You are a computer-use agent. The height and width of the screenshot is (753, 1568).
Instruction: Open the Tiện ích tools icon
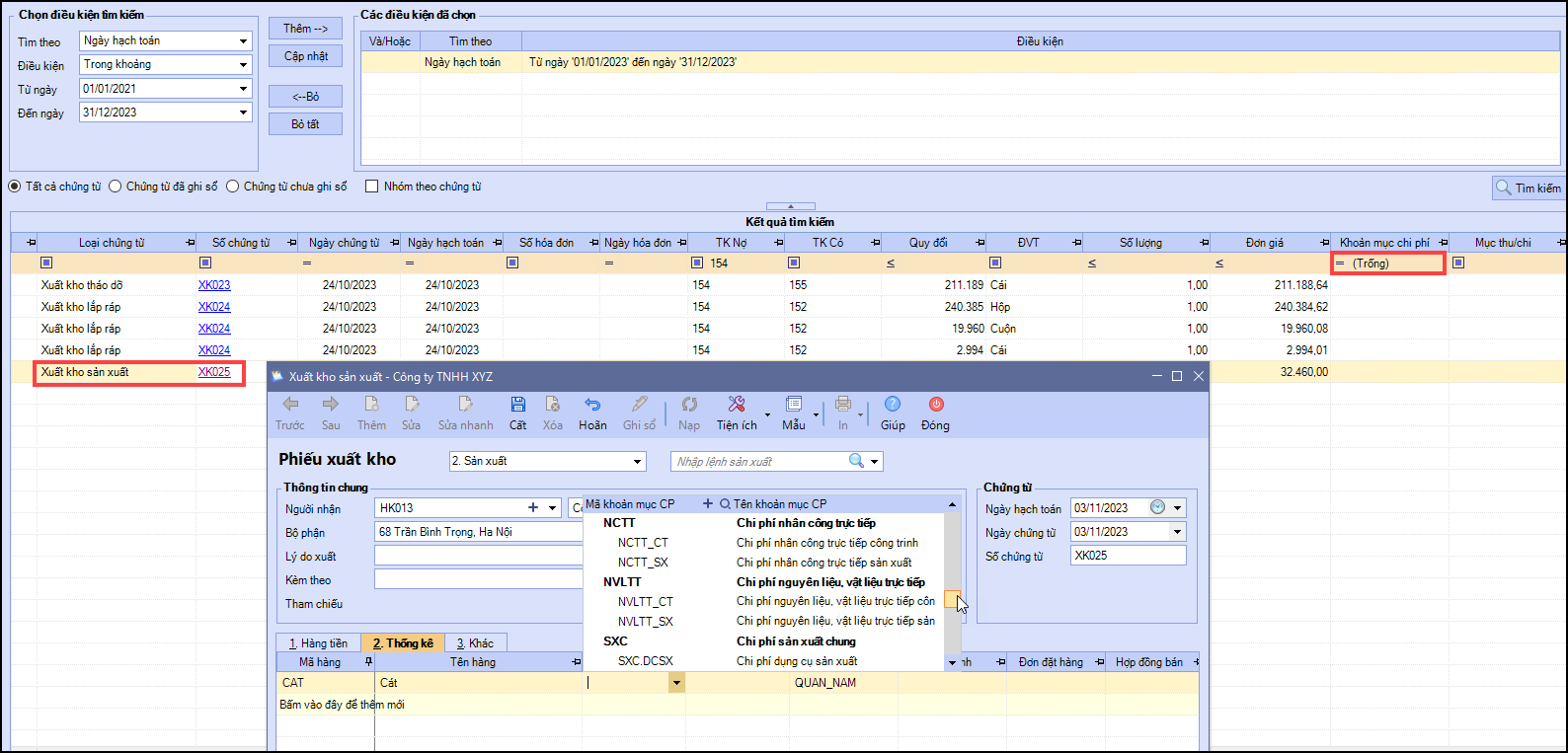(x=736, y=405)
